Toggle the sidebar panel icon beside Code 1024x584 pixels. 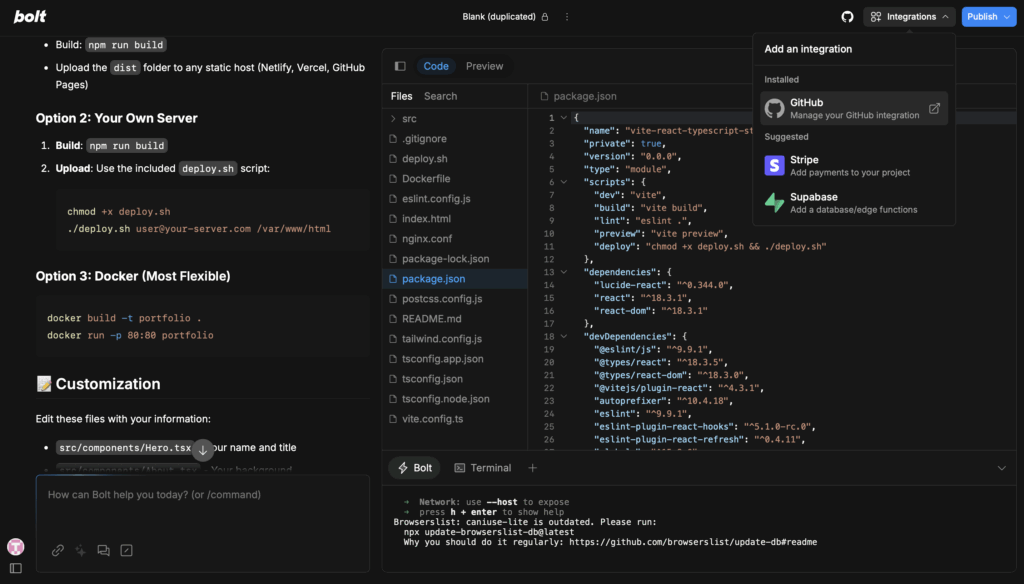[x=400, y=66]
